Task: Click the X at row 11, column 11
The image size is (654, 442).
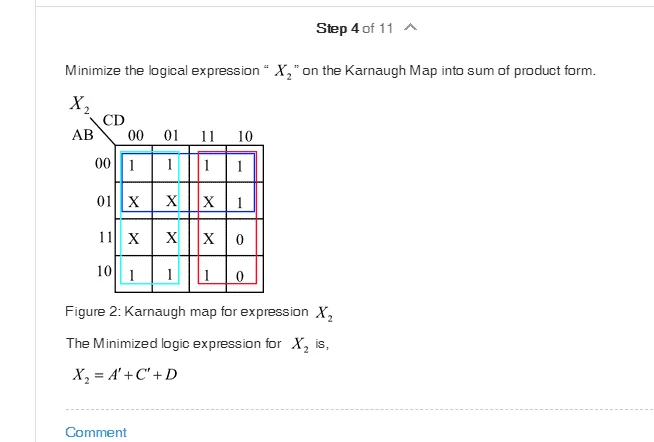Action: click(x=209, y=239)
